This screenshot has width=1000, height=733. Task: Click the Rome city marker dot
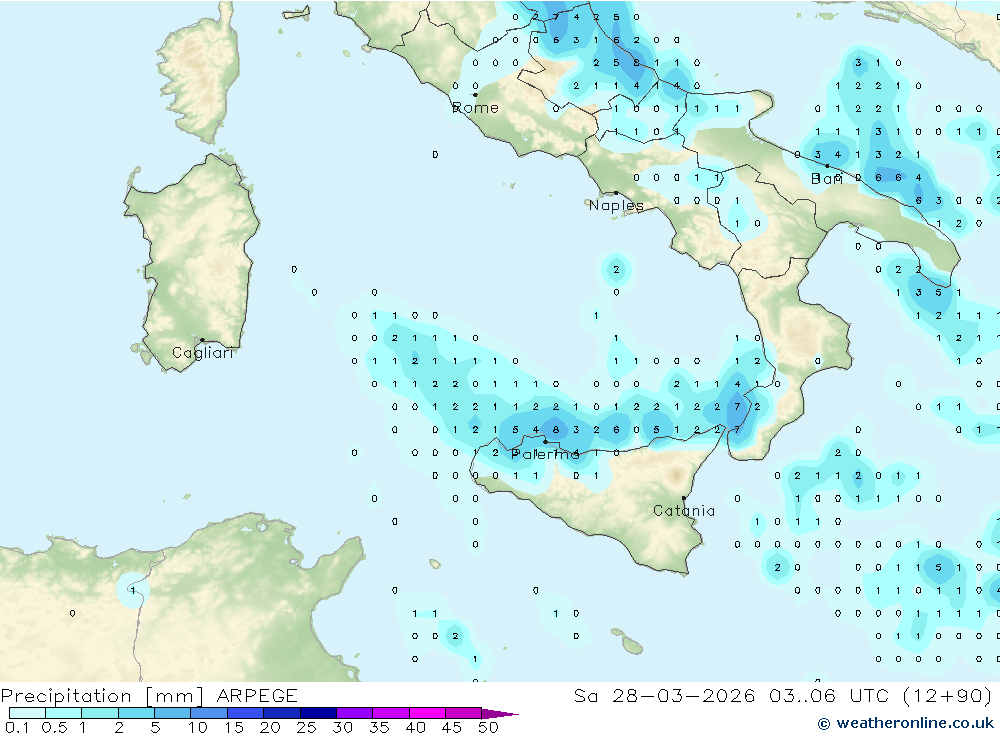[x=475, y=95]
